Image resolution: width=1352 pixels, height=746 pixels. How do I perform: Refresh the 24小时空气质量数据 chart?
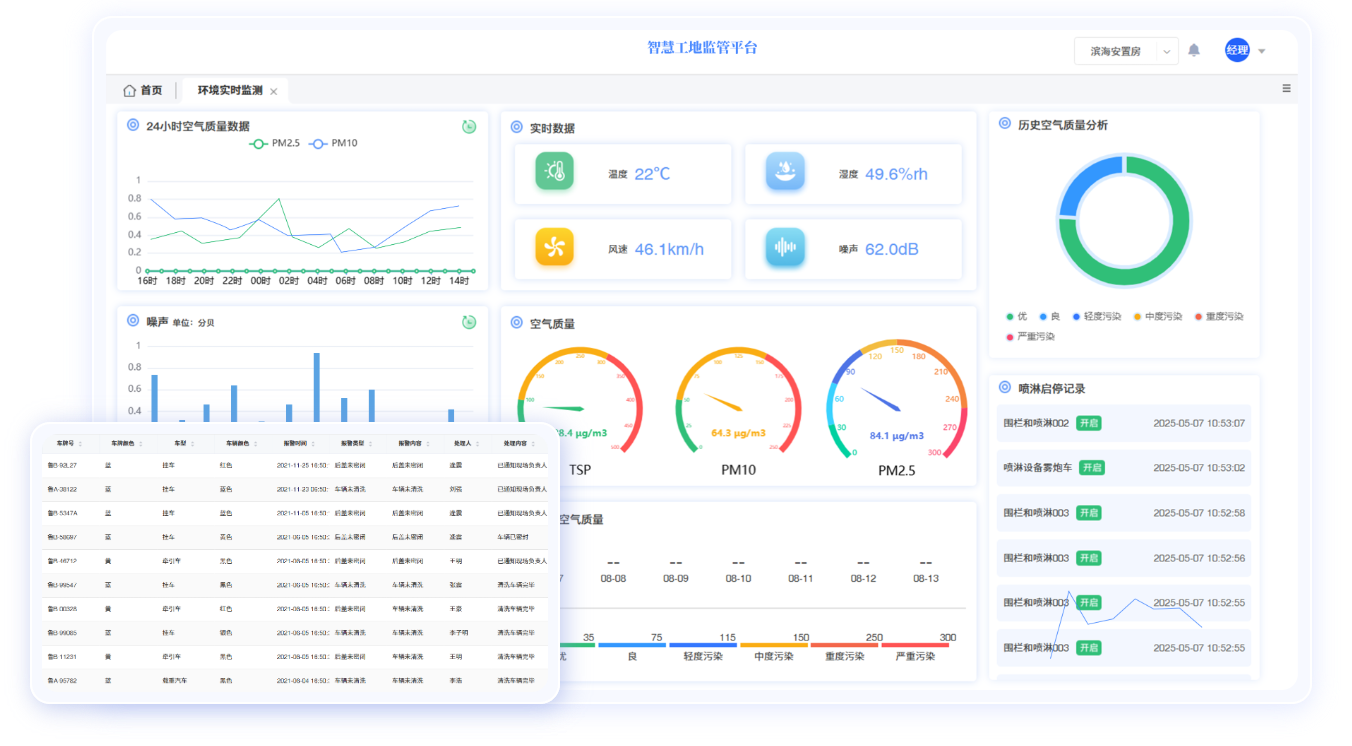pos(469,126)
